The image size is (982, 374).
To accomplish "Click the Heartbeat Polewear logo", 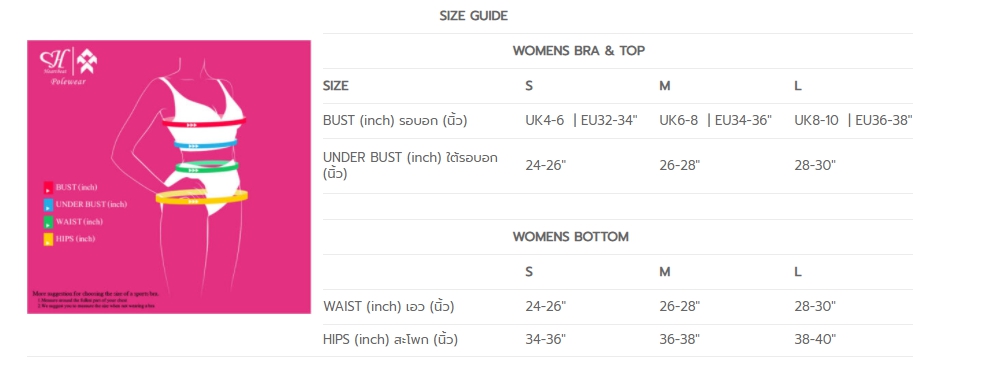I will (68, 66).
